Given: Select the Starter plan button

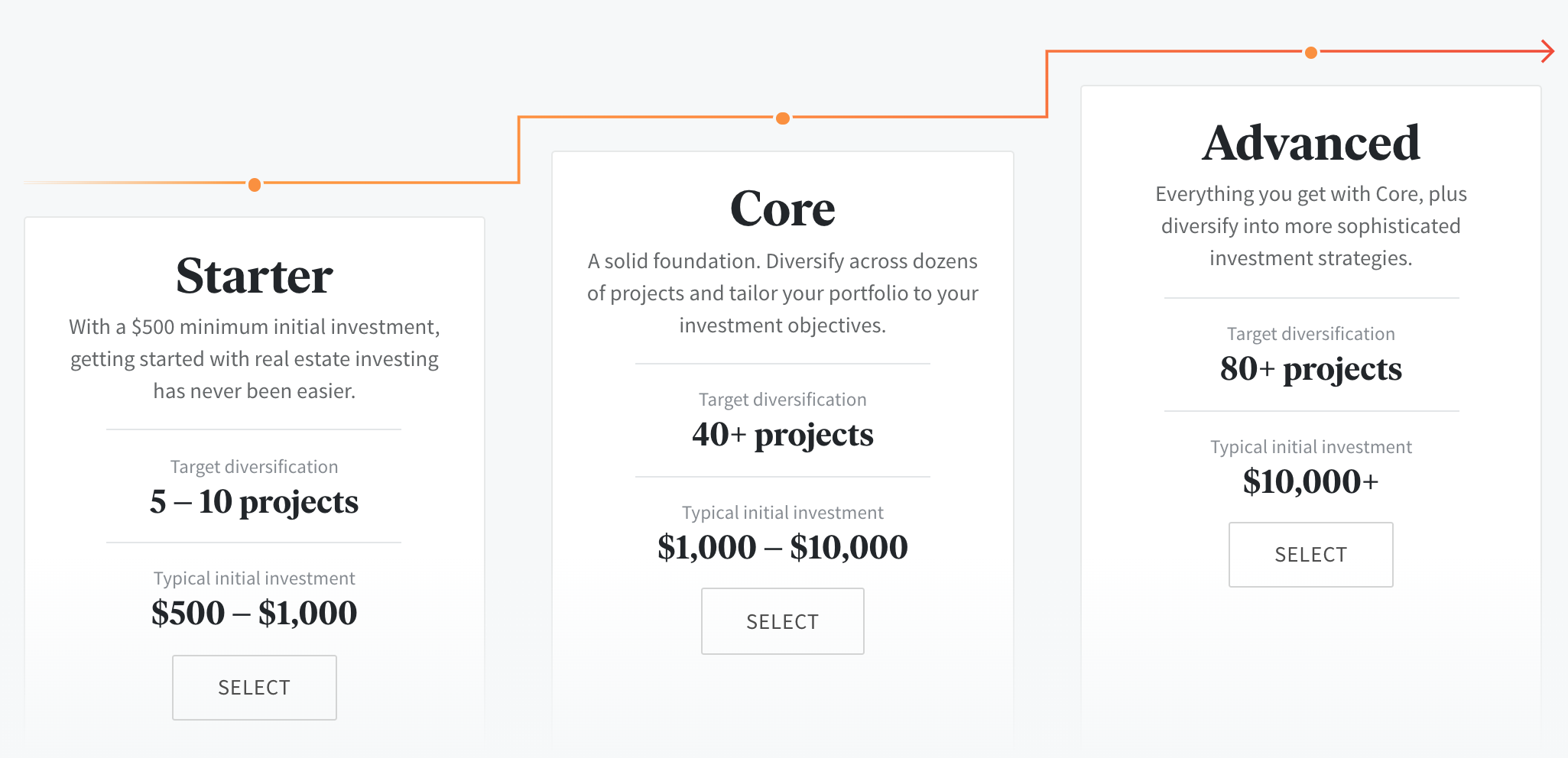Looking at the screenshot, I should pyautogui.click(x=255, y=687).
